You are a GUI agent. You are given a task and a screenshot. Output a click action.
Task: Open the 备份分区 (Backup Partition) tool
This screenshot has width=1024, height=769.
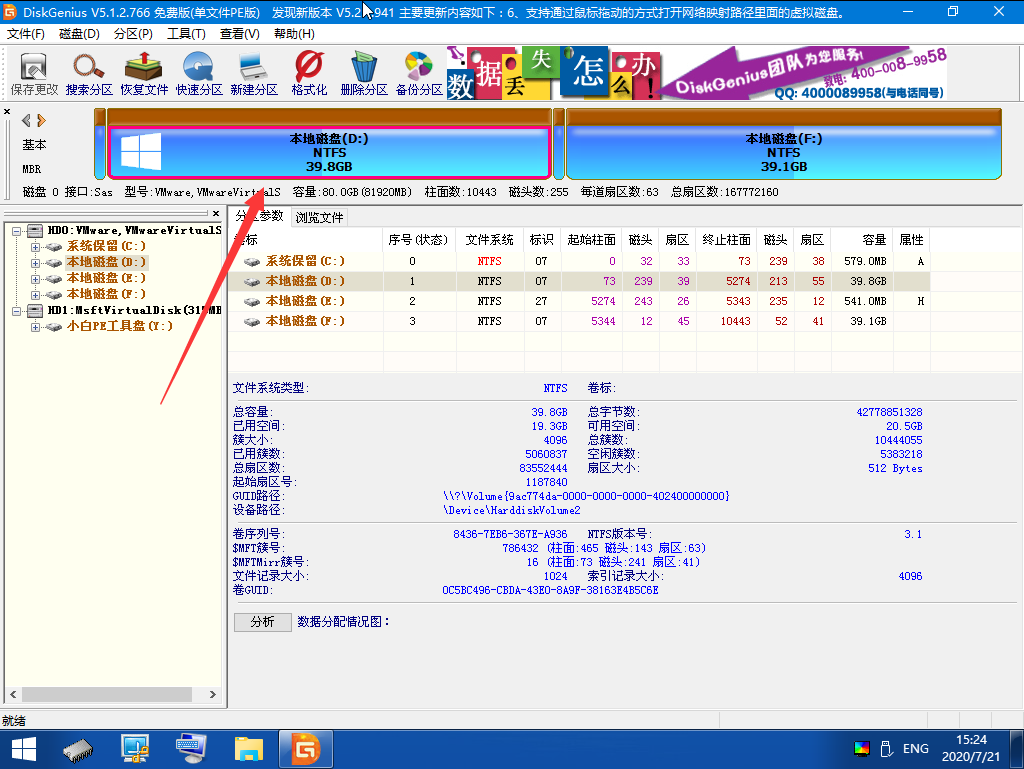tap(419, 74)
